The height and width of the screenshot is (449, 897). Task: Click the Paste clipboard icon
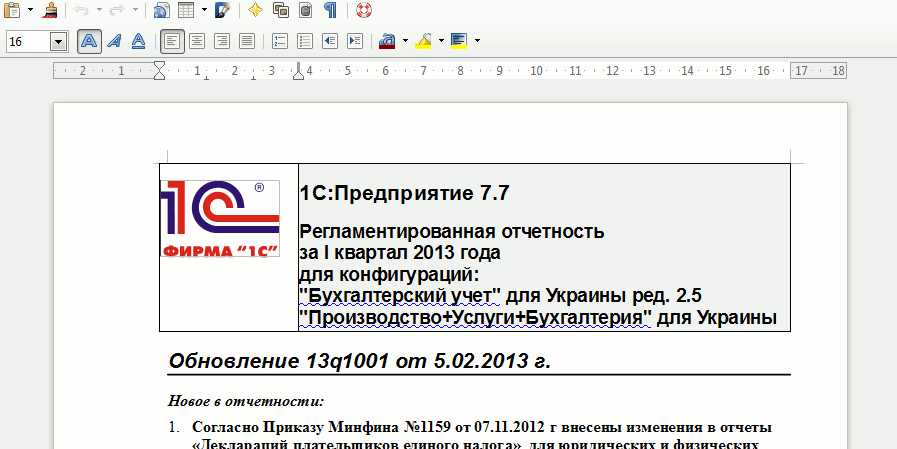[x=12, y=10]
